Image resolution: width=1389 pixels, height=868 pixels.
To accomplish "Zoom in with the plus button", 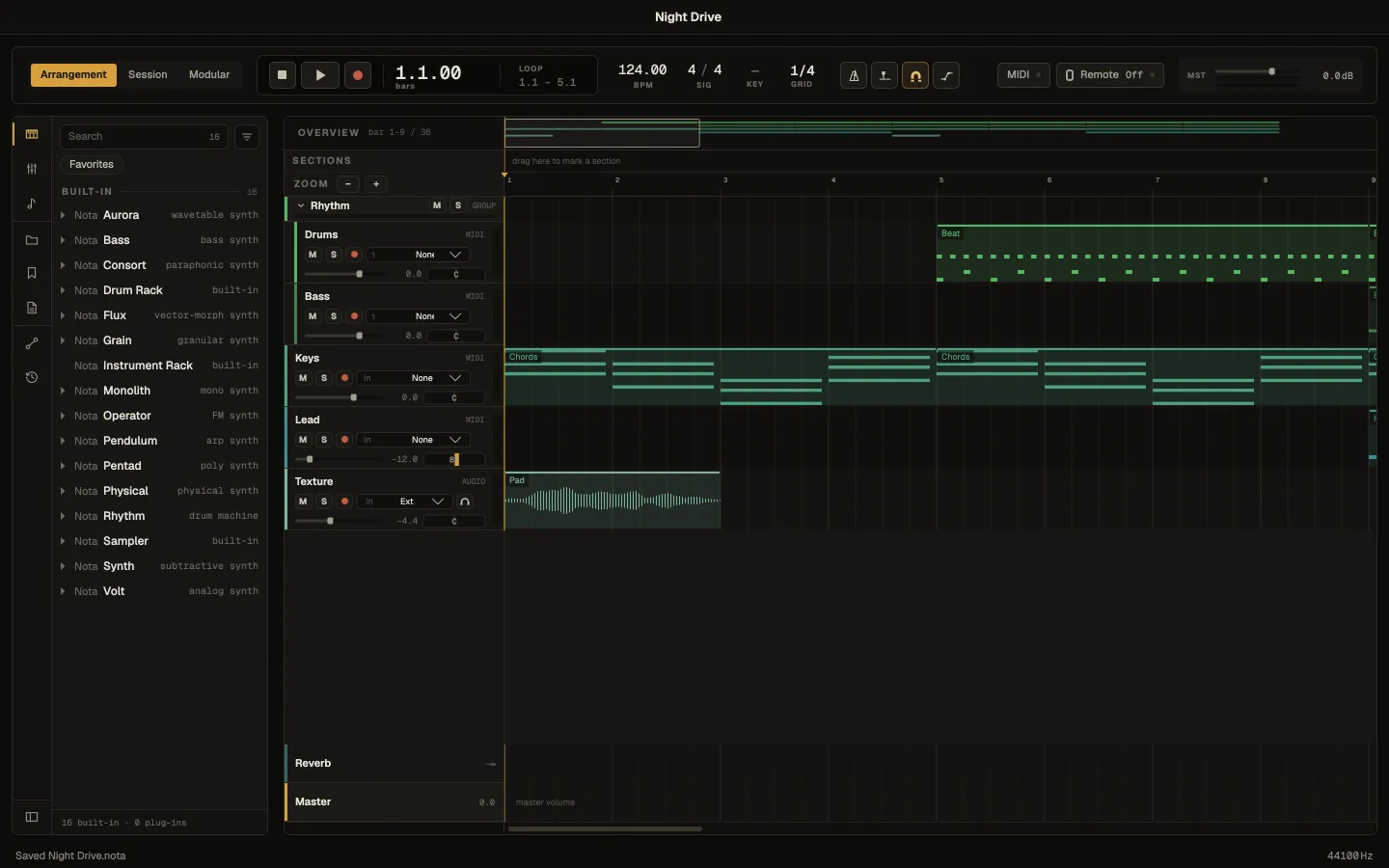I will [376, 184].
